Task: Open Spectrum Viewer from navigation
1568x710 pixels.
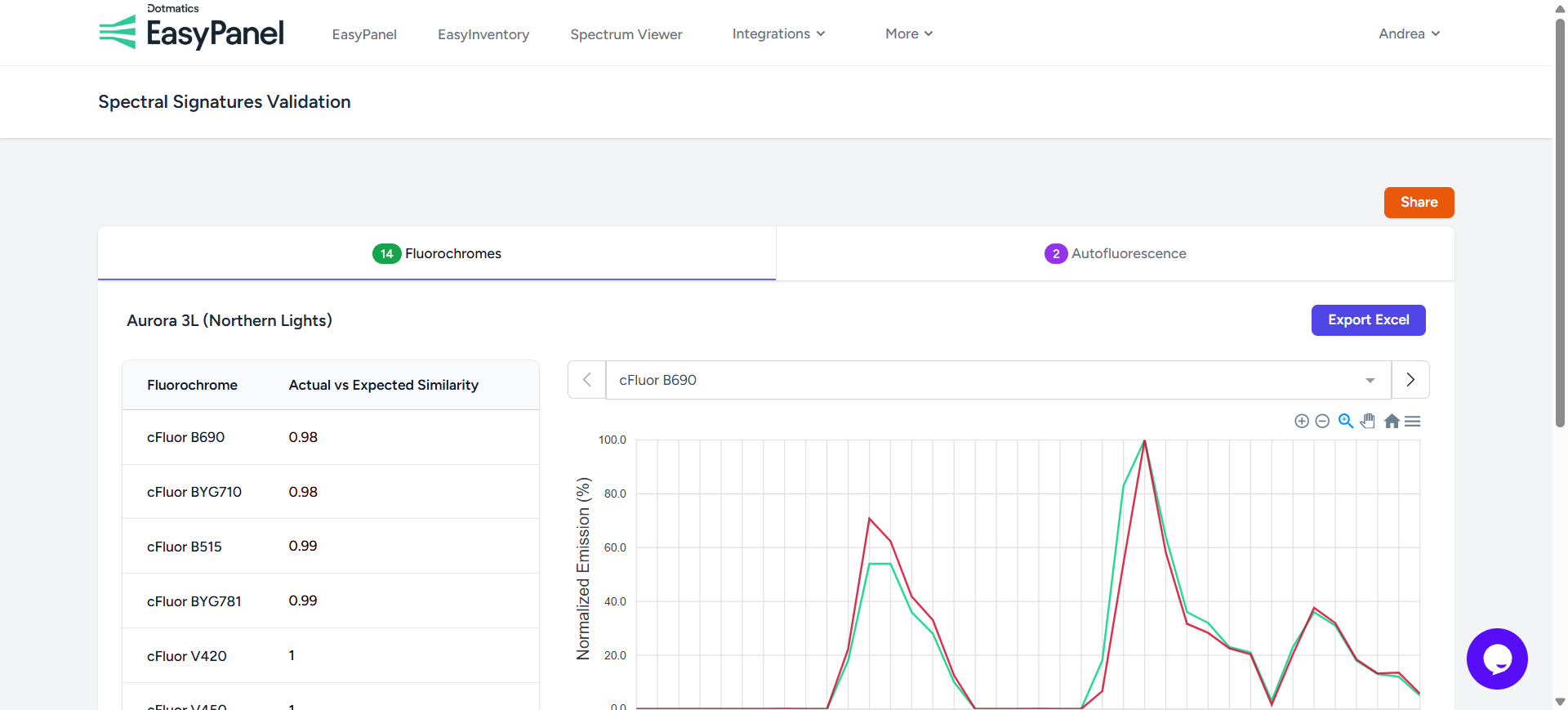Action: tap(626, 34)
